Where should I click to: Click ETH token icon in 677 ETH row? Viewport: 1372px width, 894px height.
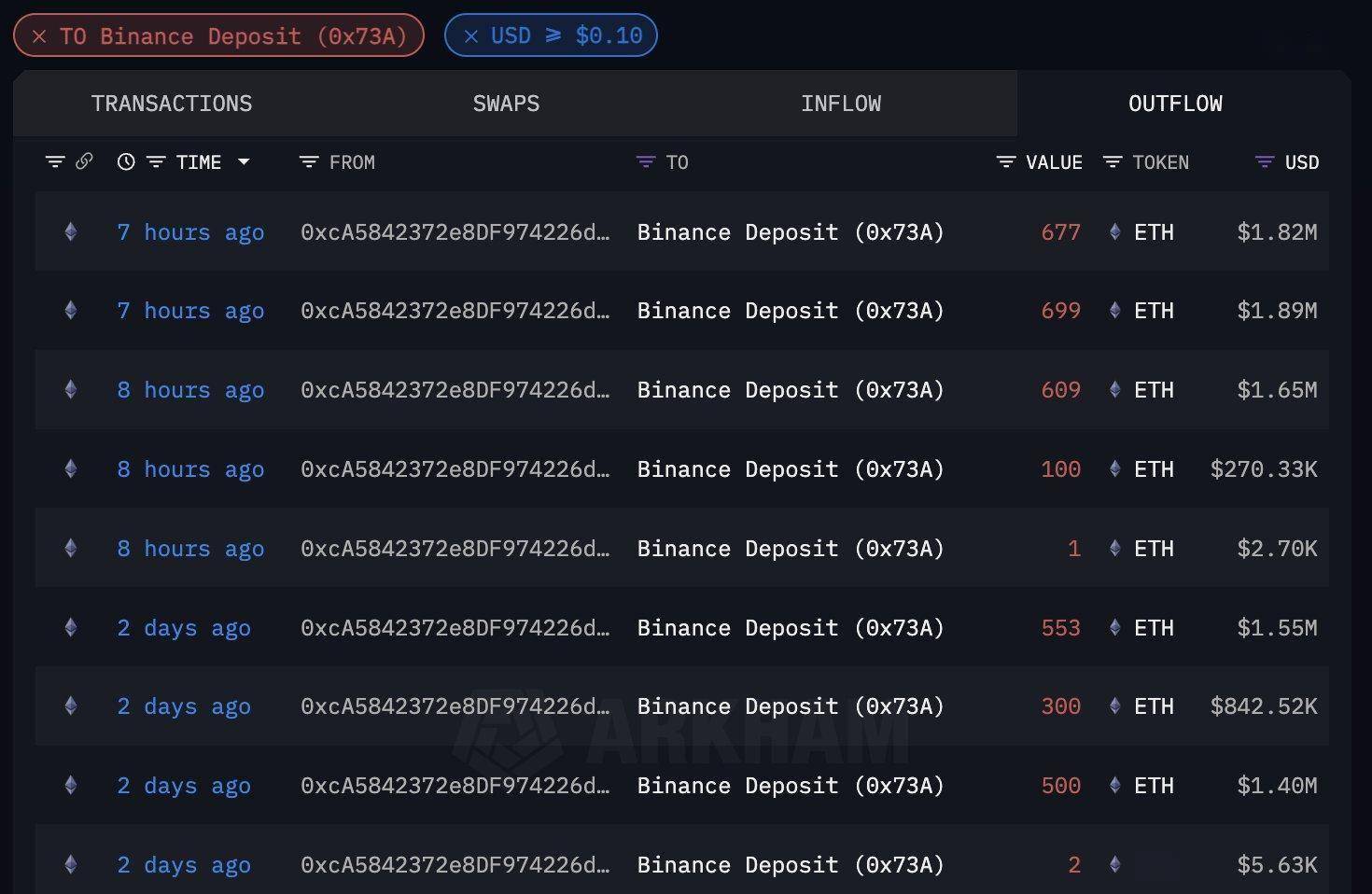tap(1114, 231)
